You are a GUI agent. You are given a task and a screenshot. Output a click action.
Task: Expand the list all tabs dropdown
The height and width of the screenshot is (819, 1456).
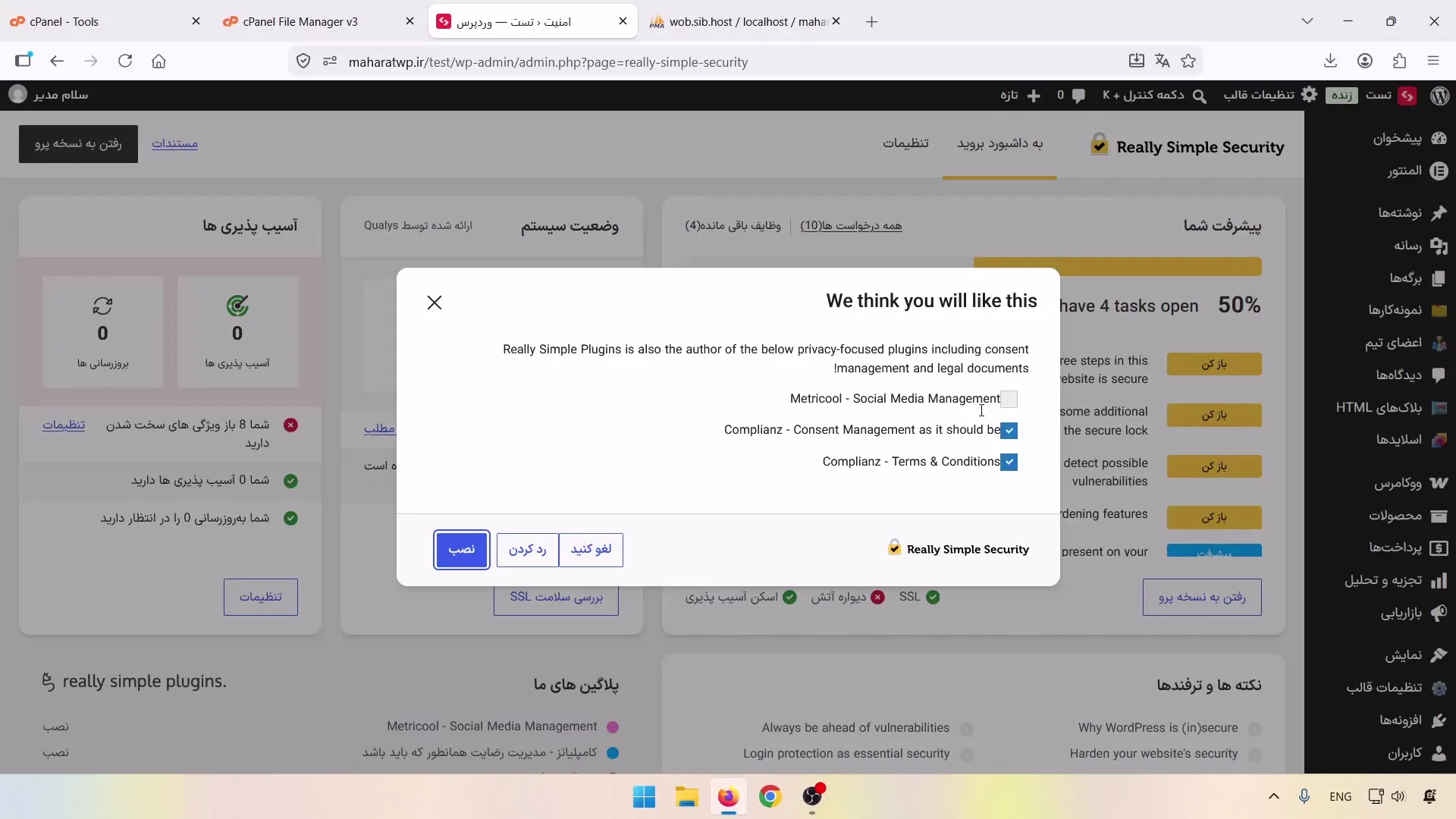point(1307,21)
